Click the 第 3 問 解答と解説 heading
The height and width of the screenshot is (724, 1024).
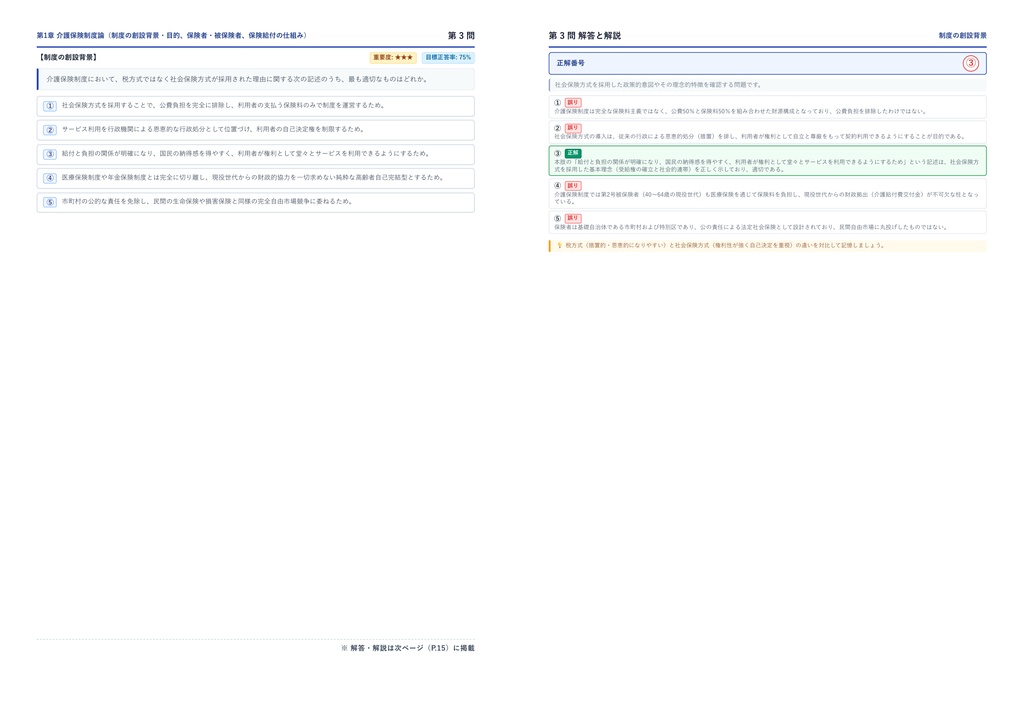584,35
